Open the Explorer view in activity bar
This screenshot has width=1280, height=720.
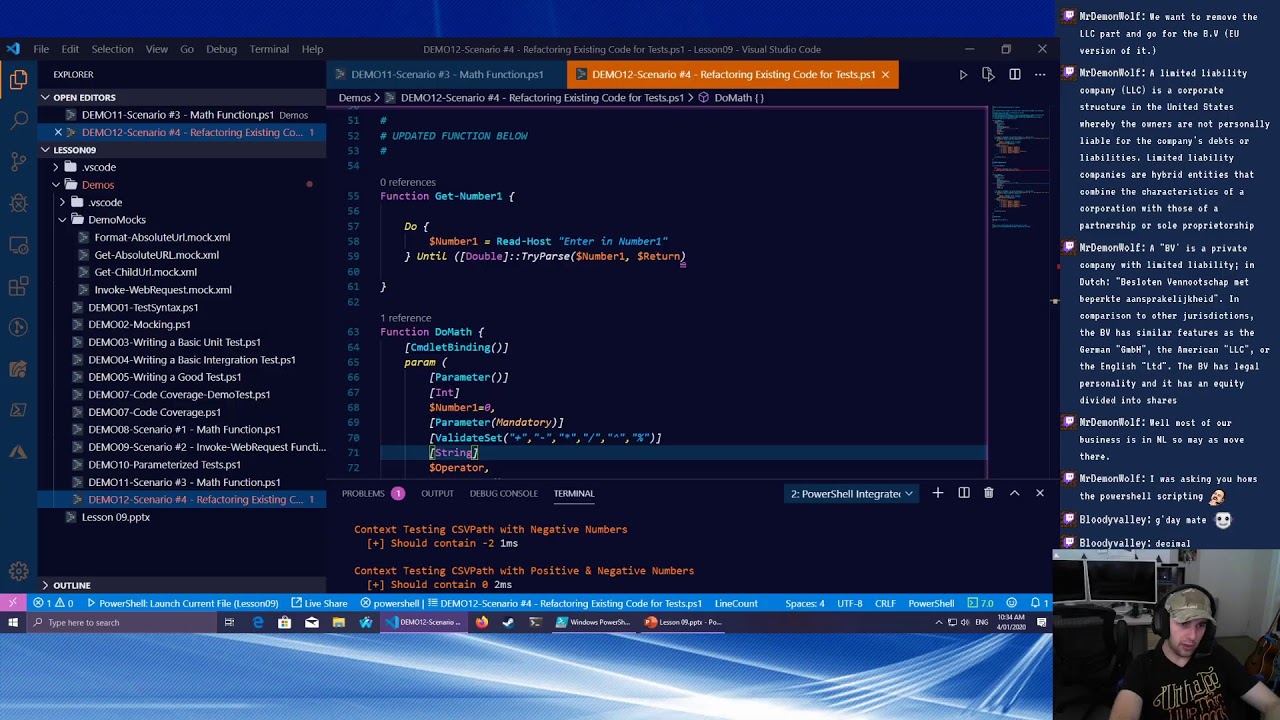click(x=19, y=80)
